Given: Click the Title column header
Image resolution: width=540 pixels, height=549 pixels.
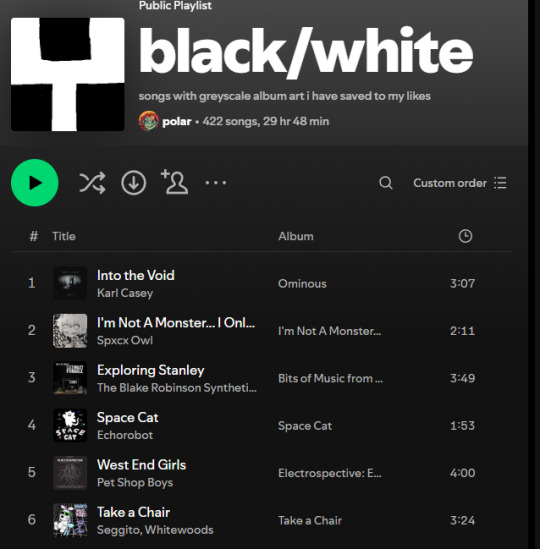Looking at the screenshot, I should [64, 236].
